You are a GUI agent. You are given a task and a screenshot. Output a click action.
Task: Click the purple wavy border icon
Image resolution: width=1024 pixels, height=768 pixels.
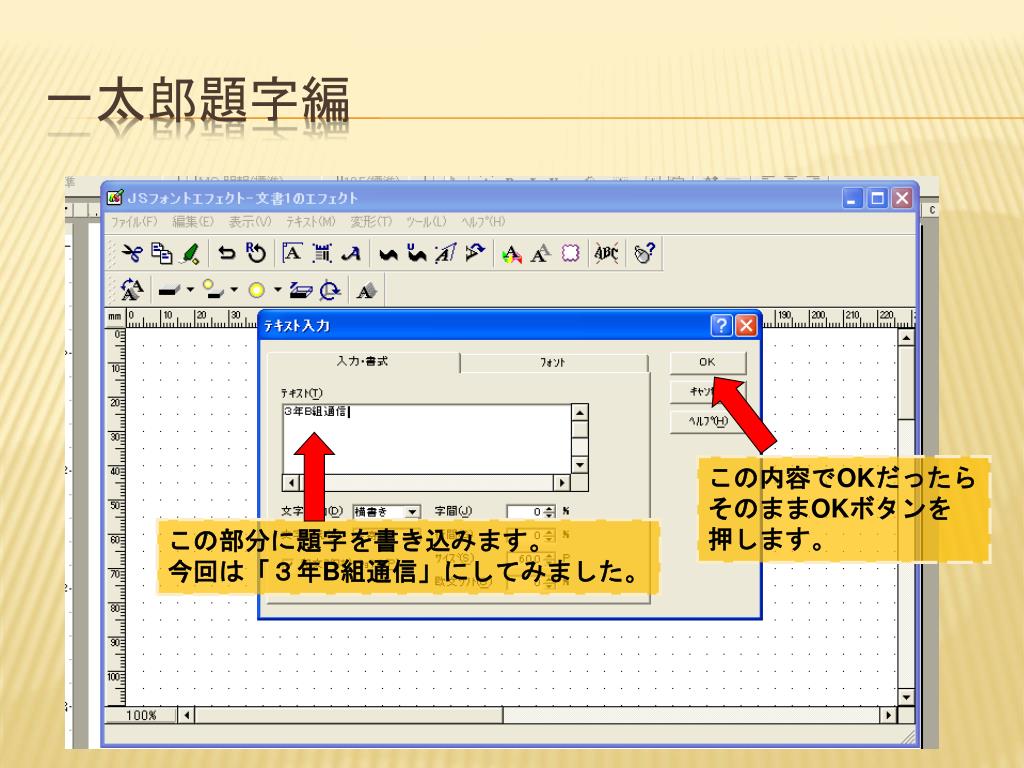point(570,253)
